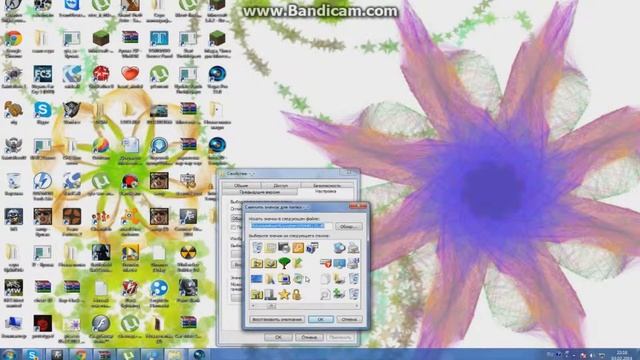Select the green up-arrow icon in icon list

pos(298,263)
